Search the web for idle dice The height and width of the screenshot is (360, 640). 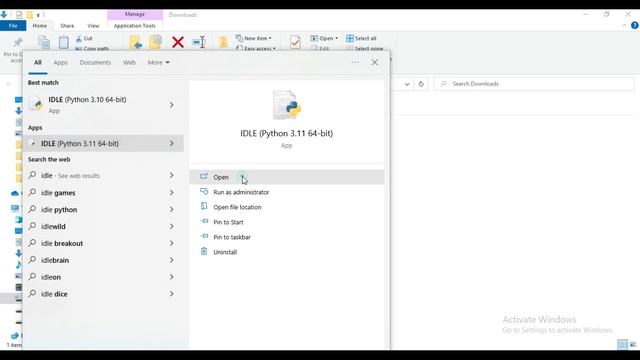tap(54, 294)
